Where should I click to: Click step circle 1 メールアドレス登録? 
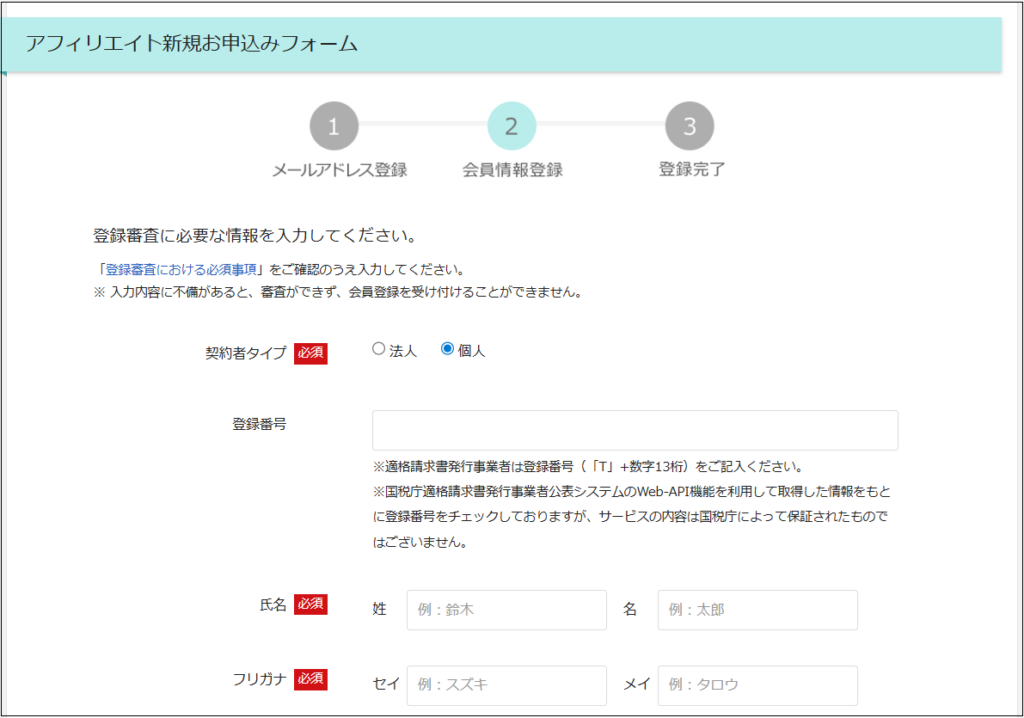click(334, 125)
